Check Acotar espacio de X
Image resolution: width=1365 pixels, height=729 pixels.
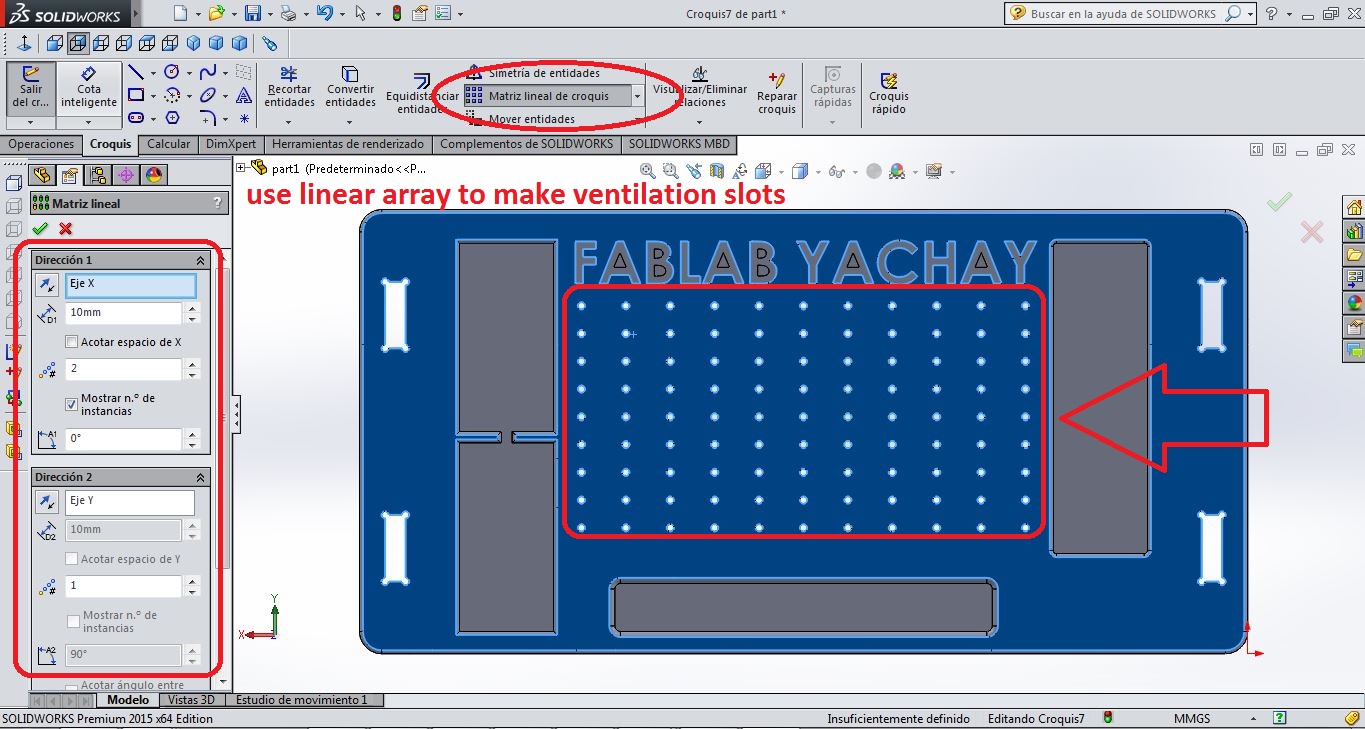71,342
